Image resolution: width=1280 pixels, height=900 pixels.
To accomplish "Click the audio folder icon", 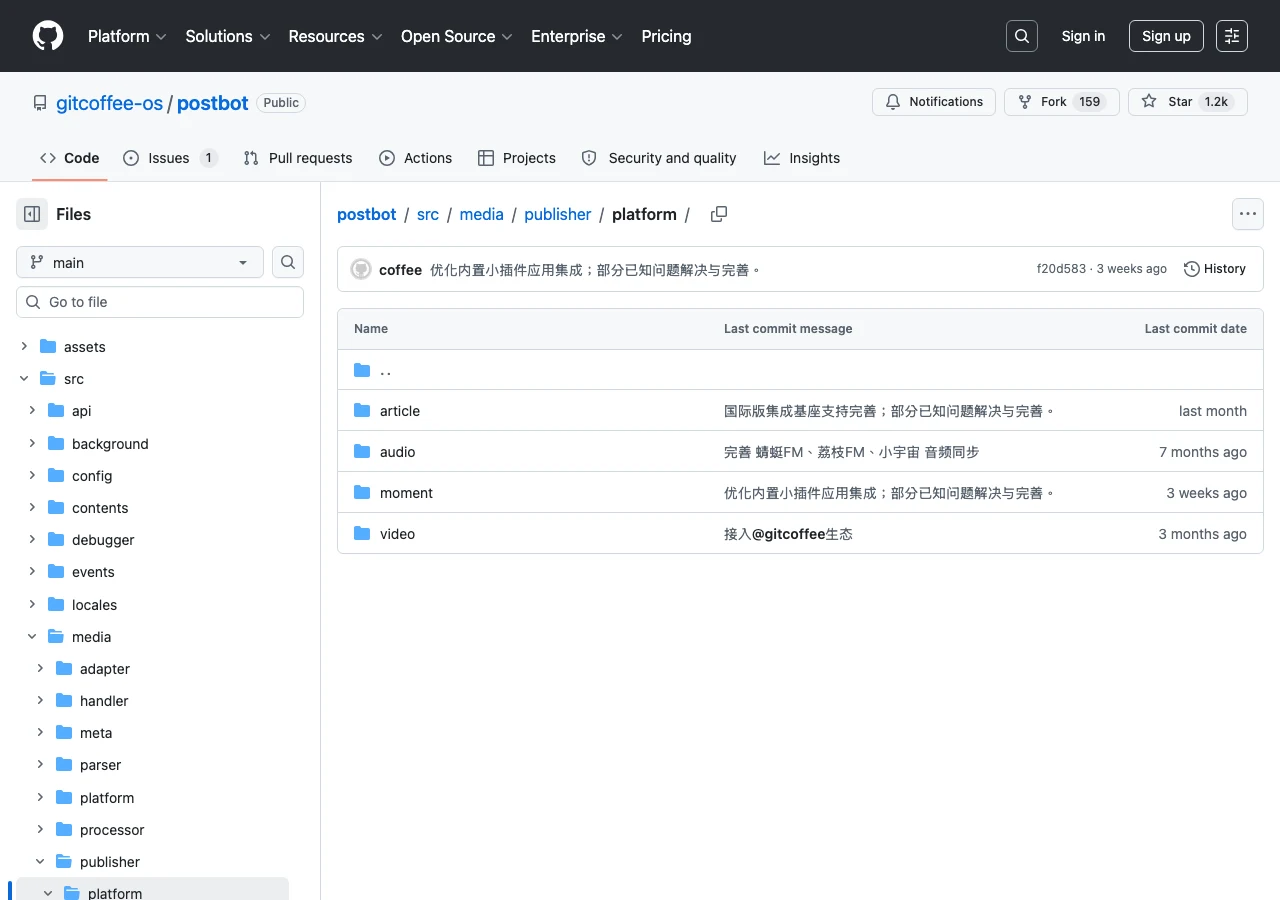I will click(x=362, y=452).
